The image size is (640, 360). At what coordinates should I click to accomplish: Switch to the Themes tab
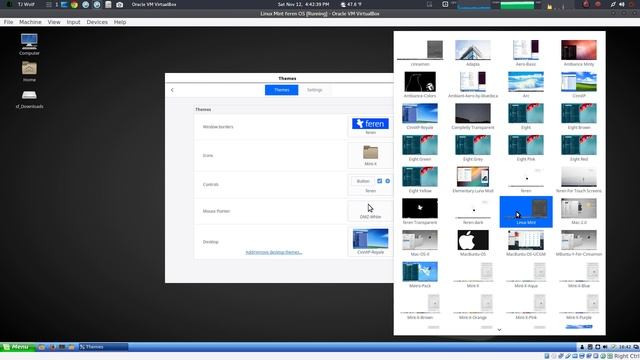[x=282, y=90]
